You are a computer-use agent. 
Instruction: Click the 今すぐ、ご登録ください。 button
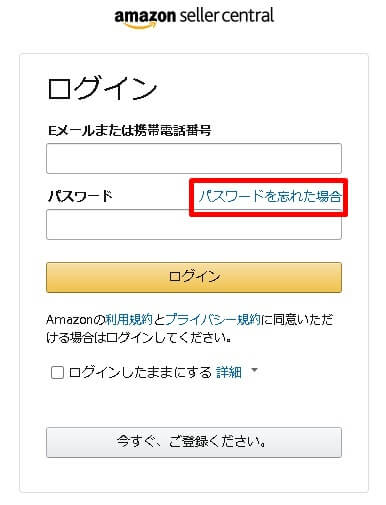(x=194, y=442)
